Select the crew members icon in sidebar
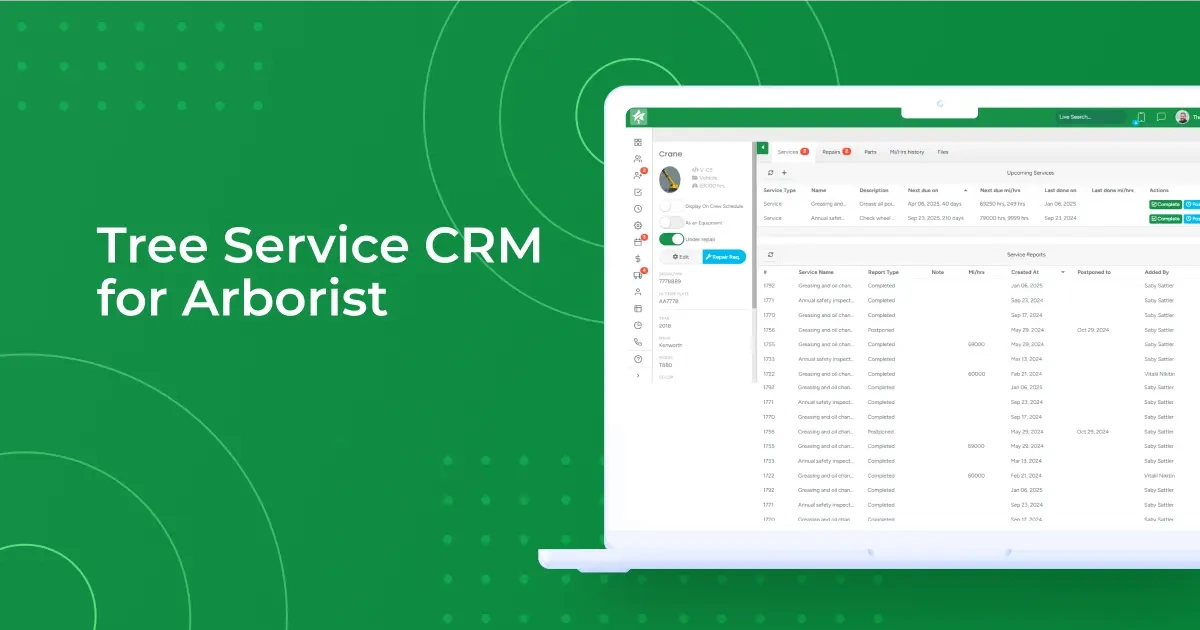1200x630 pixels. click(x=637, y=159)
